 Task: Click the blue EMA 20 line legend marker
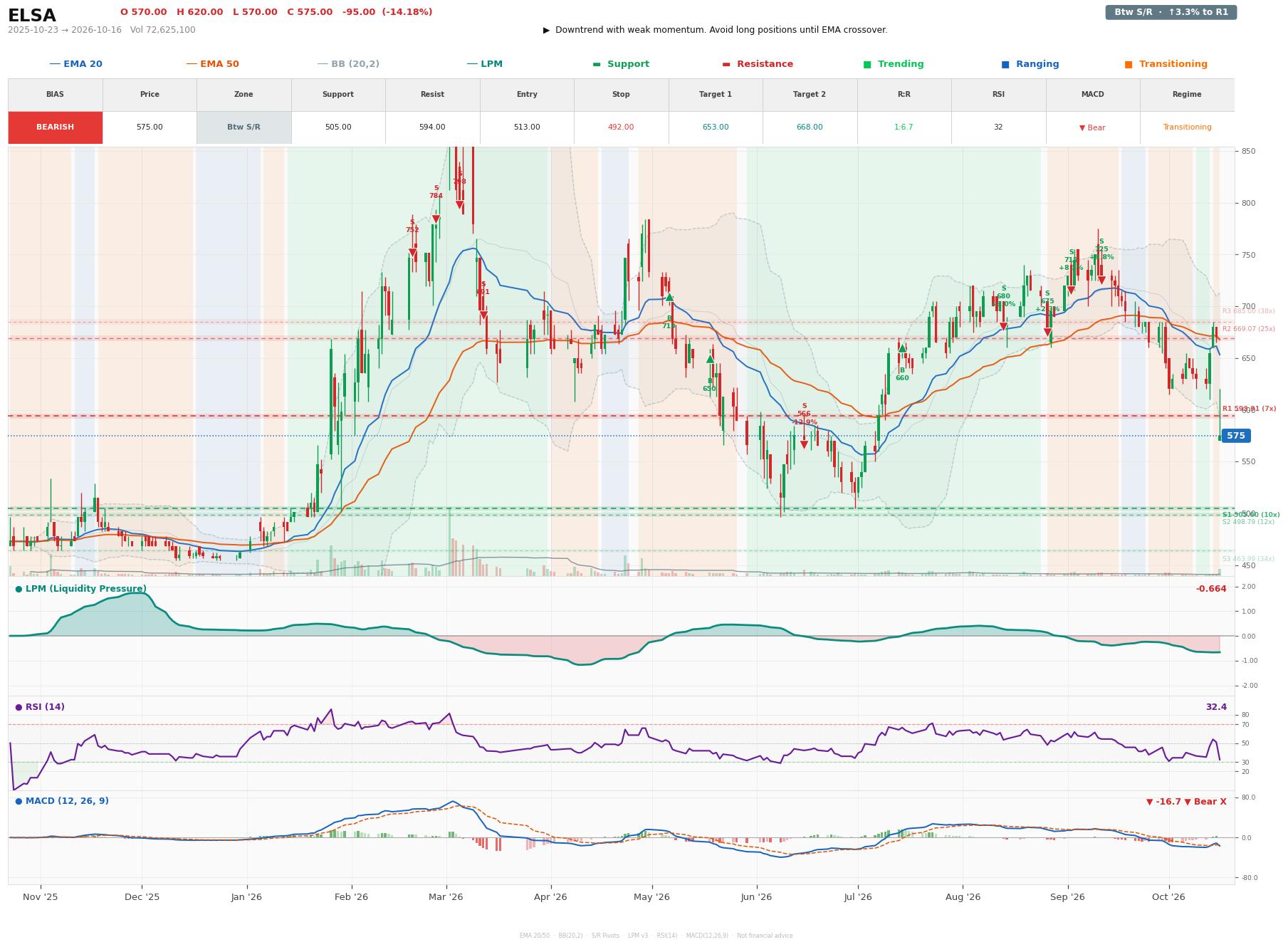(x=55, y=64)
